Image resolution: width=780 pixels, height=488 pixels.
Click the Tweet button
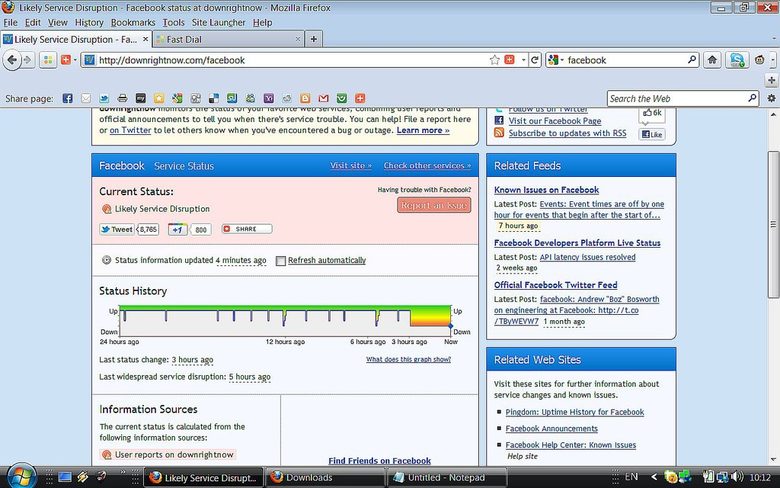117,229
